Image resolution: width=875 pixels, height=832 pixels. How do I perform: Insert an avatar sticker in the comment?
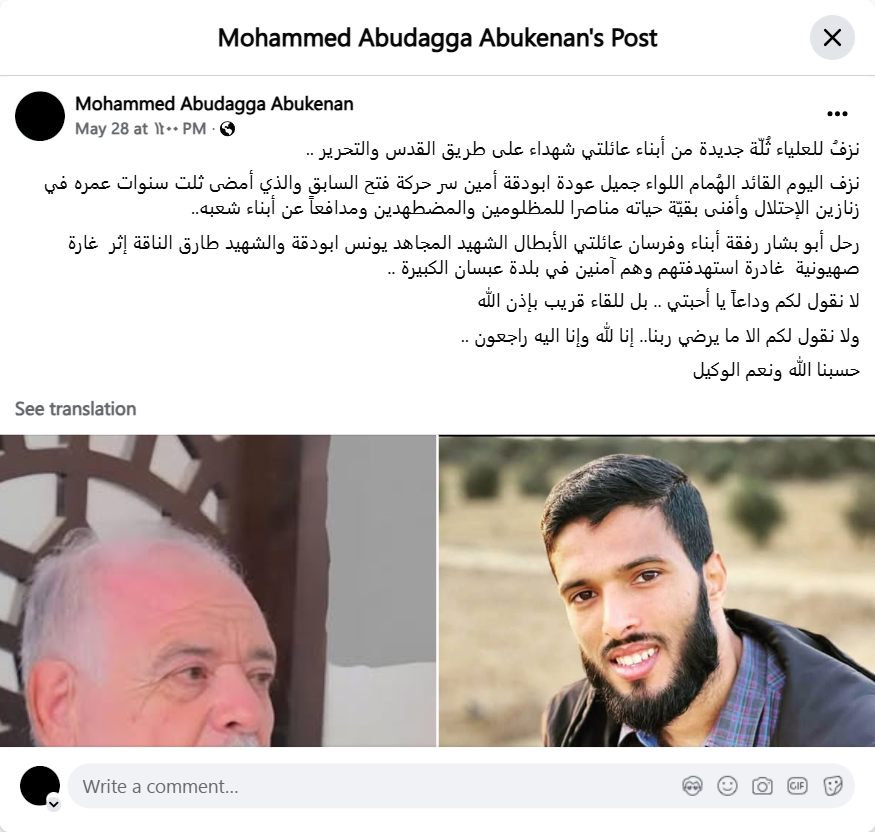(x=693, y=786)
